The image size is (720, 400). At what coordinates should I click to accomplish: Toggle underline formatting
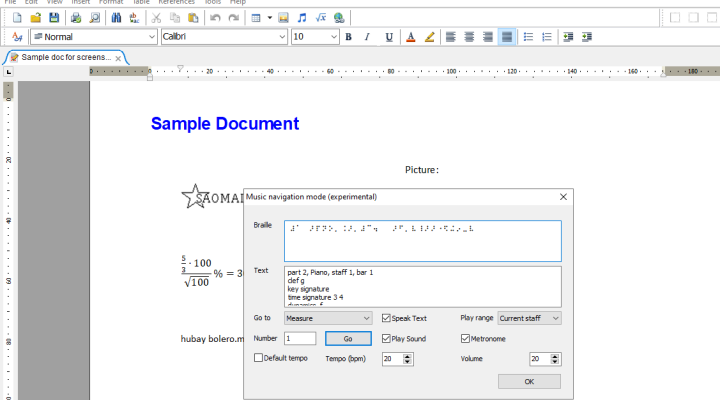click(389, 37)
